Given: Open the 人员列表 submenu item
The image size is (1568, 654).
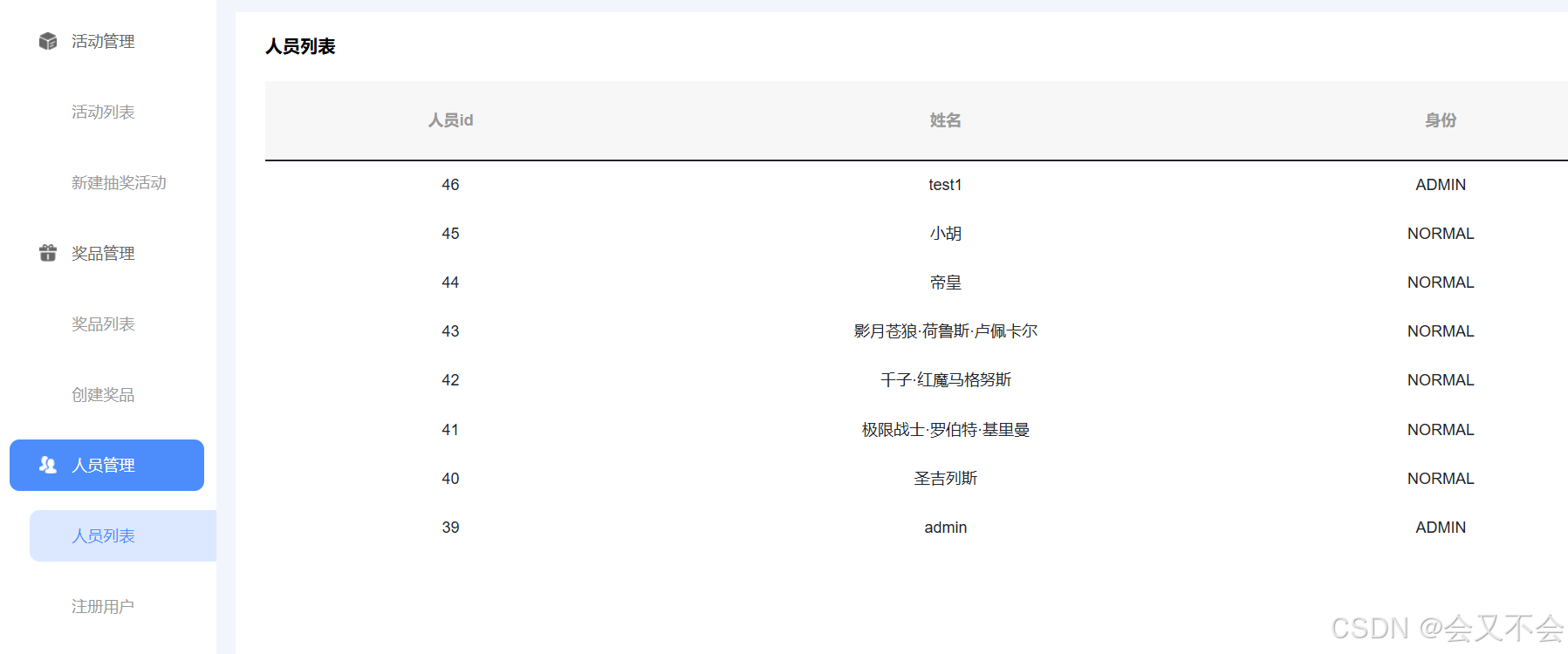Looking at the screenshot, I should pos(123,535).
